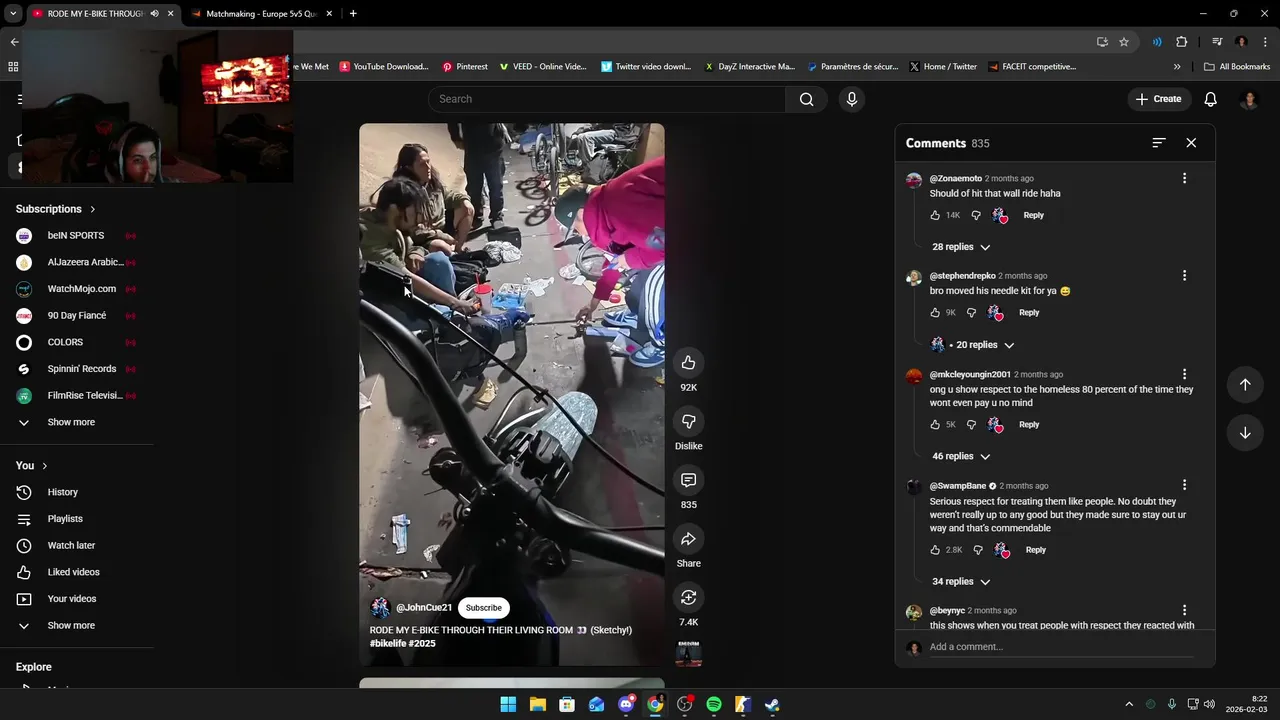The image size is (1280, 720).
Task: Open Spotify from the taskbar
Action: coord(713,704)
